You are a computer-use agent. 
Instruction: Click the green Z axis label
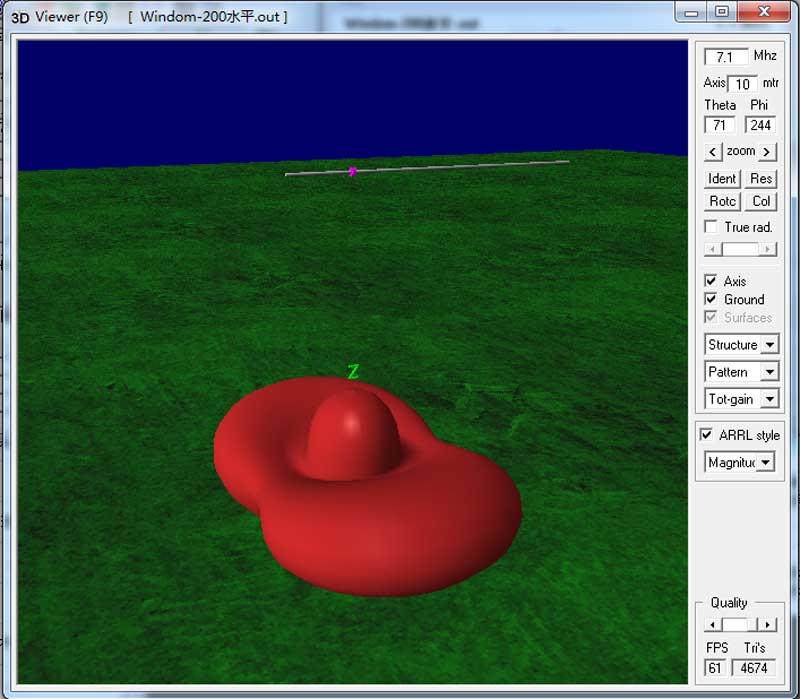(x=353, y=371)
